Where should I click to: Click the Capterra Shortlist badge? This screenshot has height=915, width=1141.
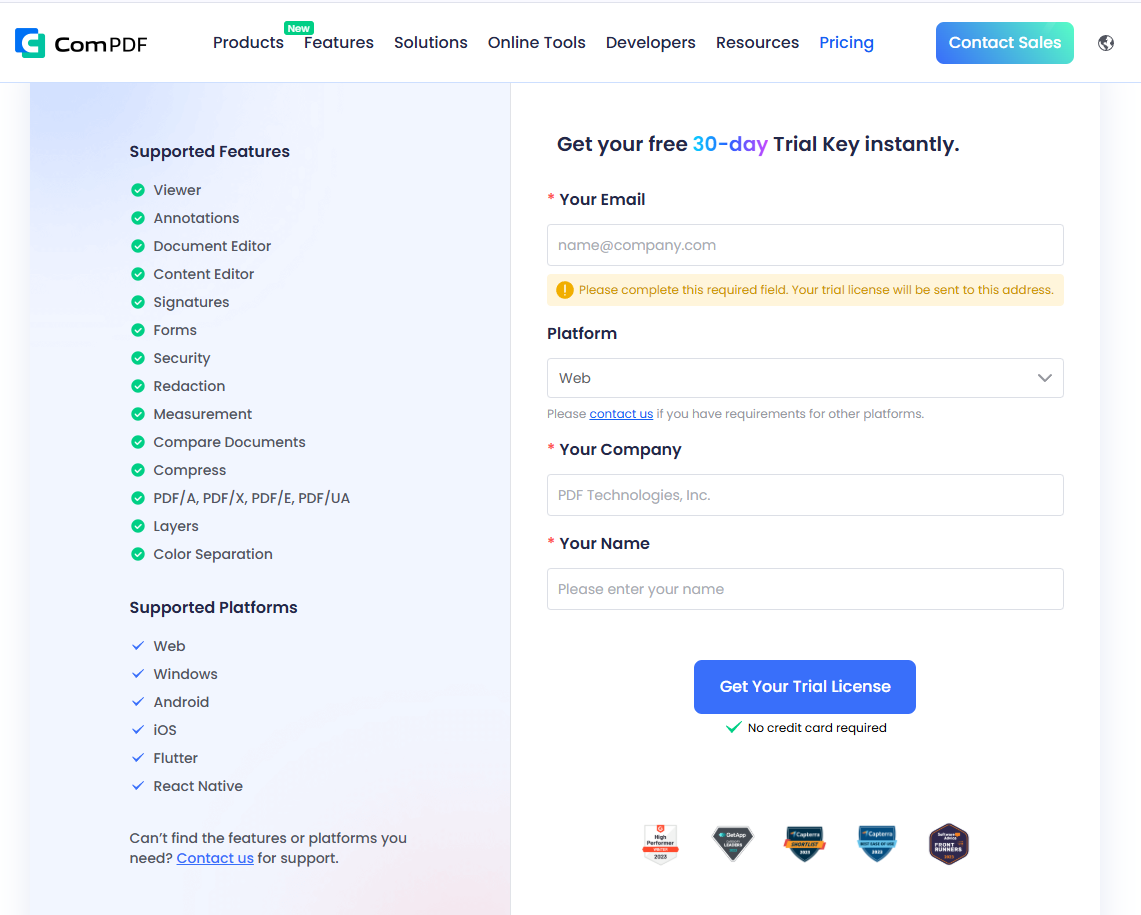(804, 844)
